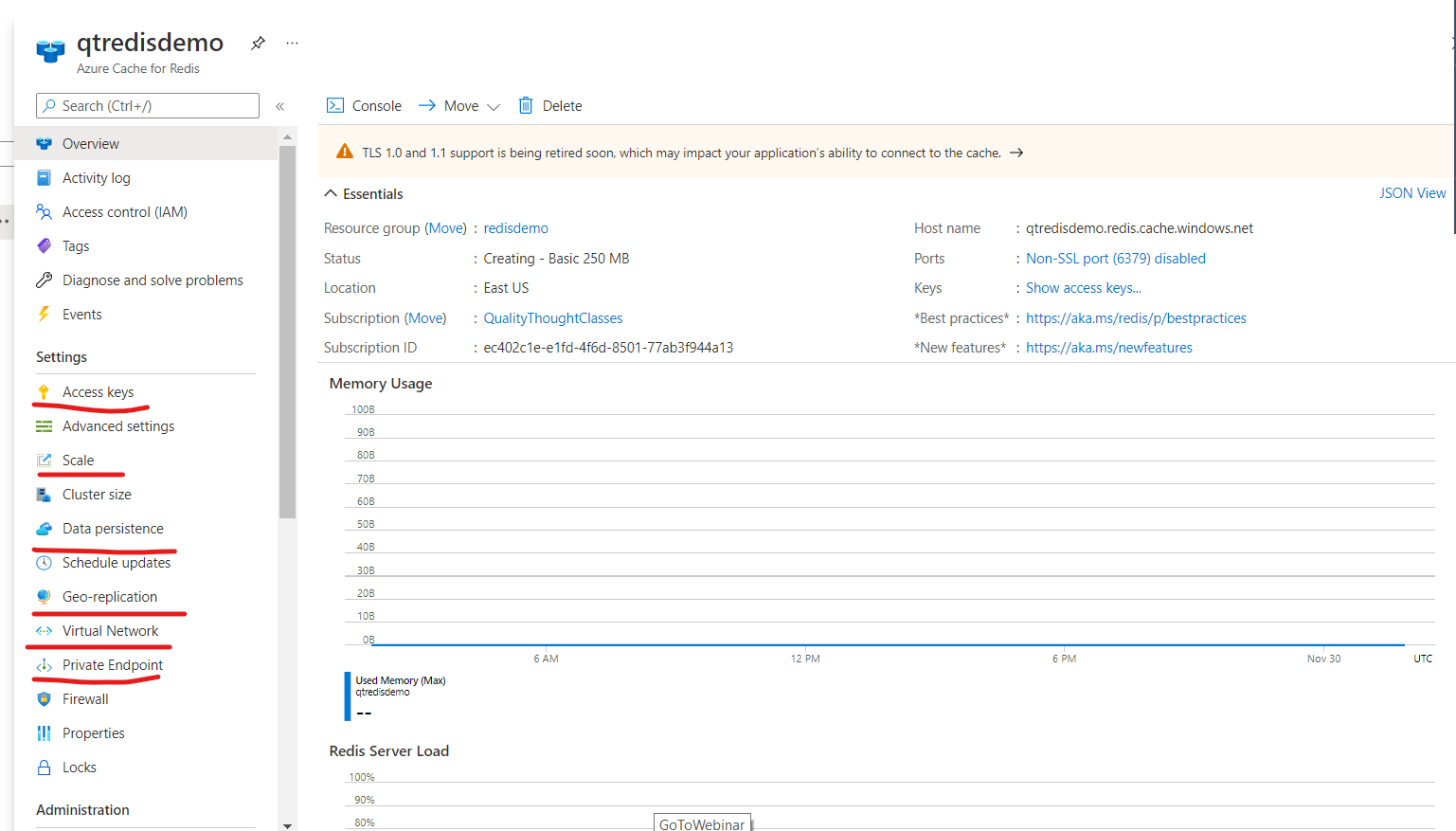Open the Move dropdown in the toolbar
Image resolution: width=1456 pixels, height=831 pixels.
click(459, 106)
